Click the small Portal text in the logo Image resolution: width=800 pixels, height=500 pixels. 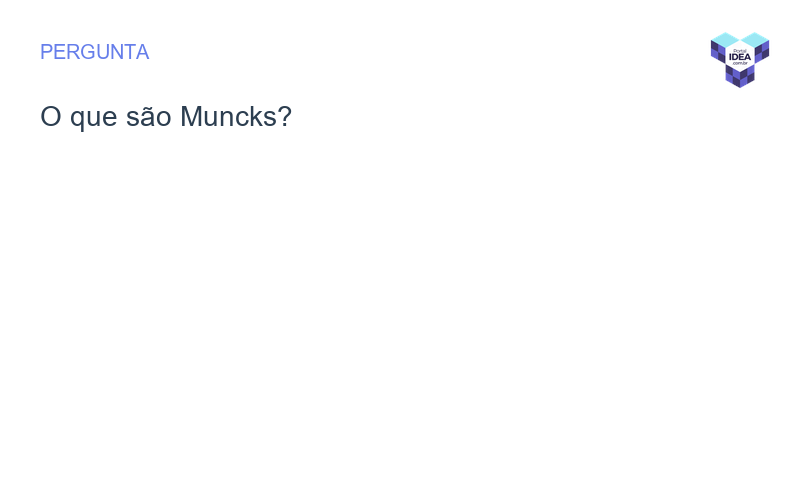click(x=740, y=51)
